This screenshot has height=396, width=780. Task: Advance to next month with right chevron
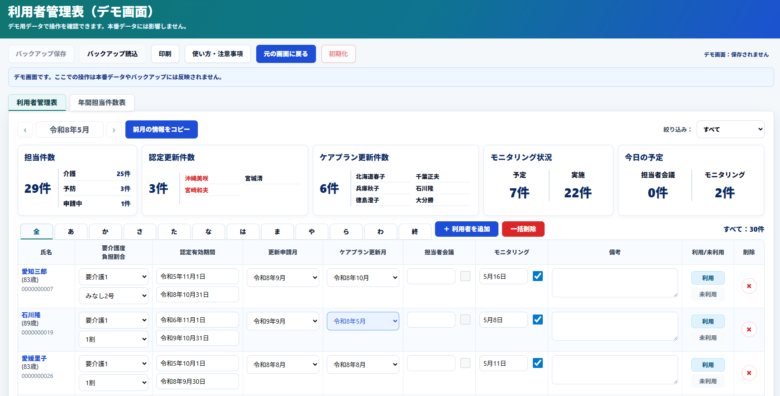click(x=114, y=130)
